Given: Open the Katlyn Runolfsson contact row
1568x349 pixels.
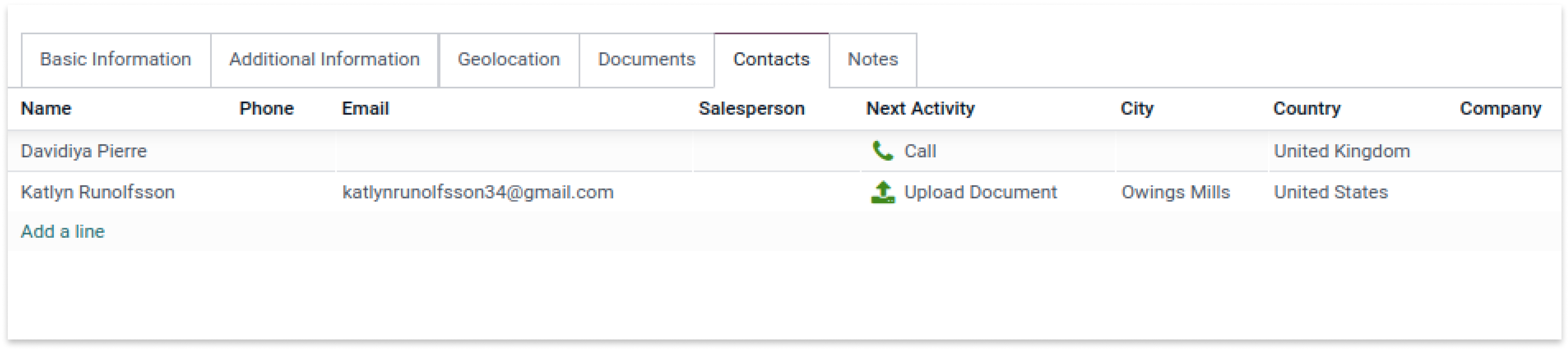Looking at the screenshot, I should [784, 192].
